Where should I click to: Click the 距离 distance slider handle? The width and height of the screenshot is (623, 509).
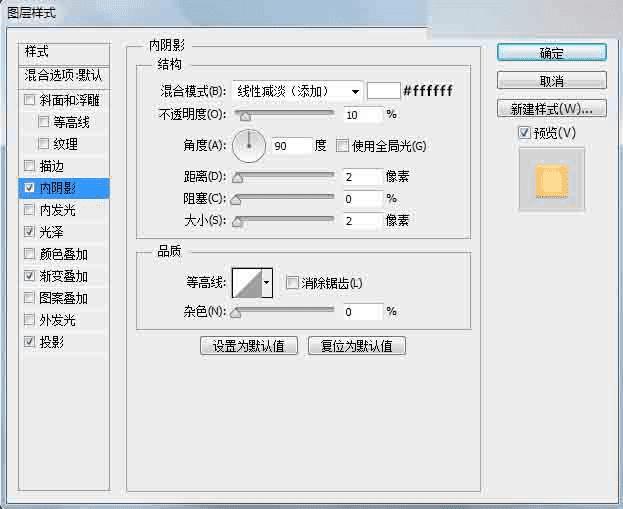click(237, 178)
